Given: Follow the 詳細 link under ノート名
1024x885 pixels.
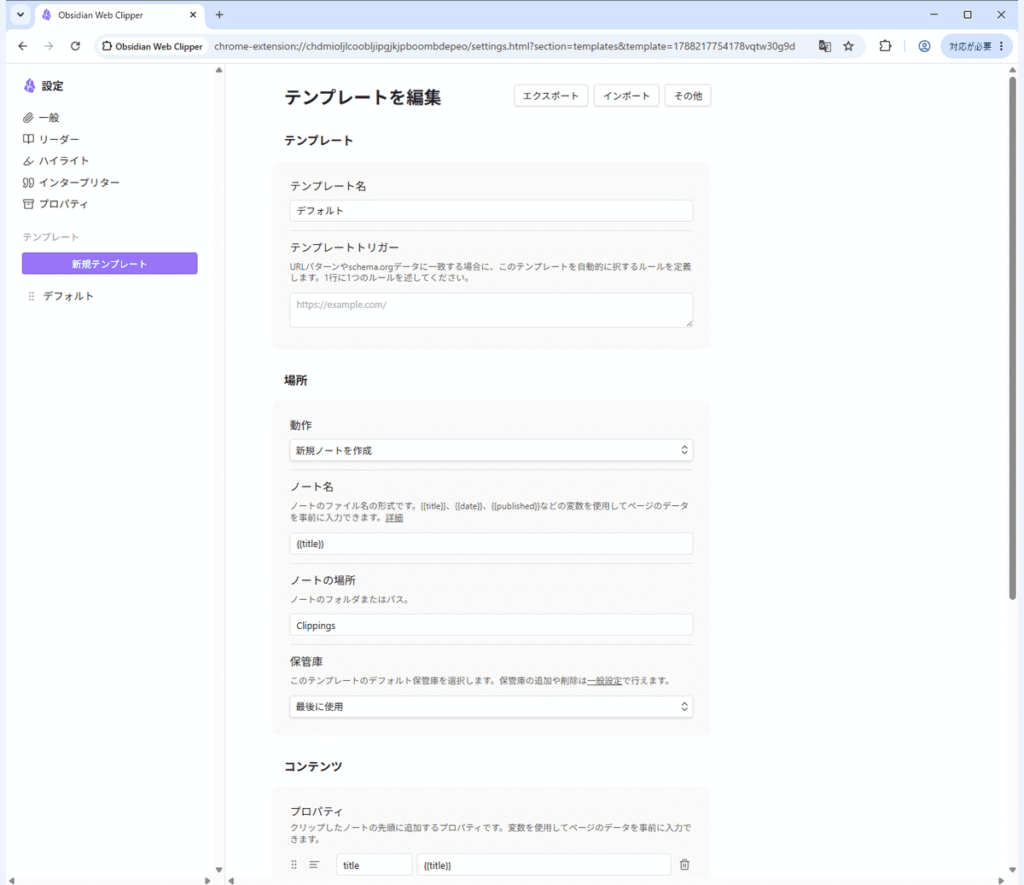Looking at the screenshot, I should coord(394,517).
